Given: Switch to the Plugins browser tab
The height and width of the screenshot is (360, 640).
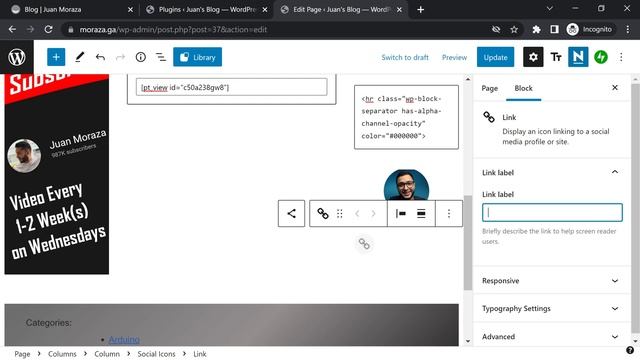Looking at the screenshot, I should coord(207,9).
